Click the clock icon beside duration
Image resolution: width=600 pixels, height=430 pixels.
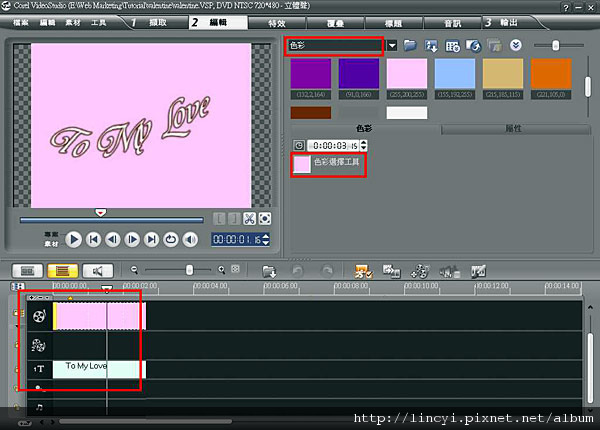click(x=299, y=146)
